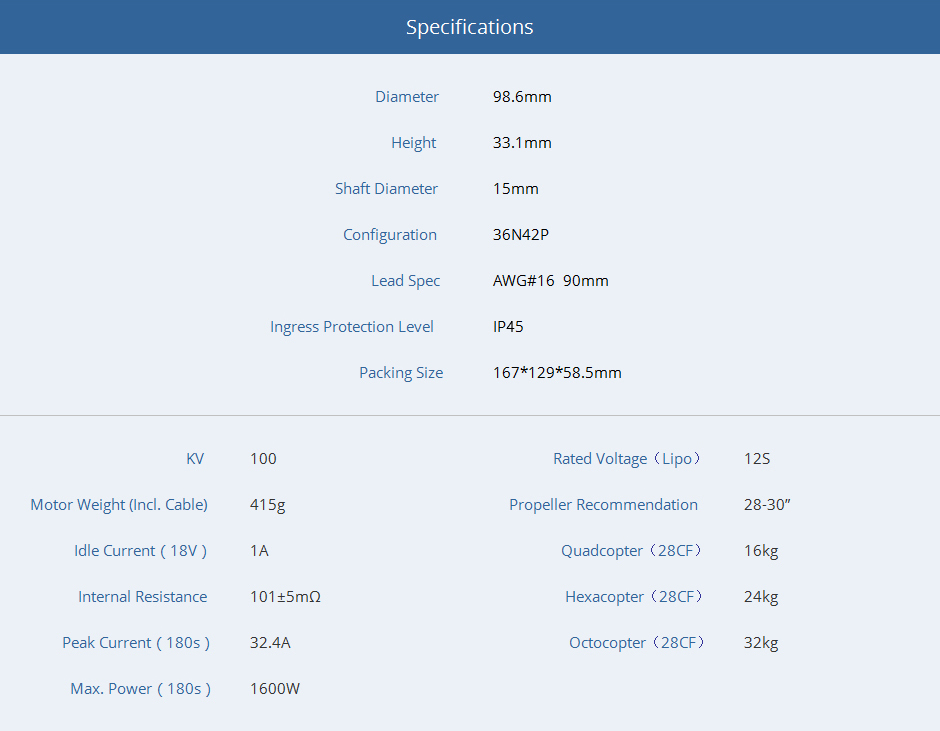Select the Diameter value 98.6mm
This screenshot has width=940, height=731.
pyautogui.click(x=522, y=97)
